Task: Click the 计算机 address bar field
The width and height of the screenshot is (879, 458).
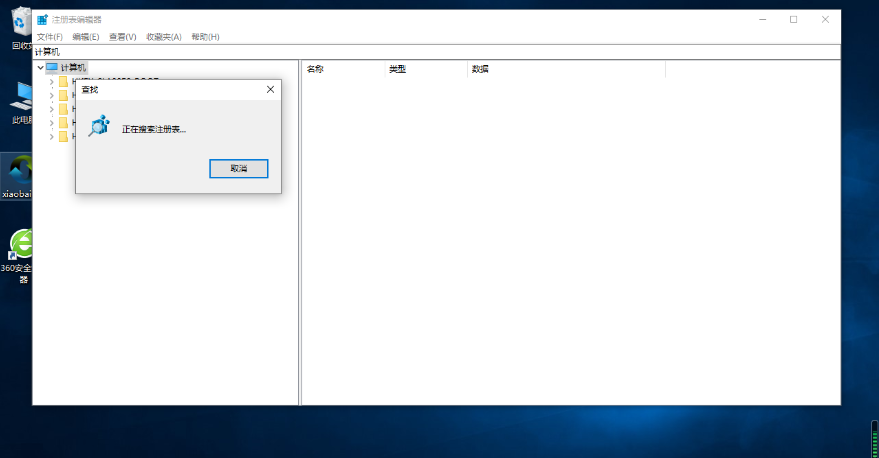Action: click(400, 51)
